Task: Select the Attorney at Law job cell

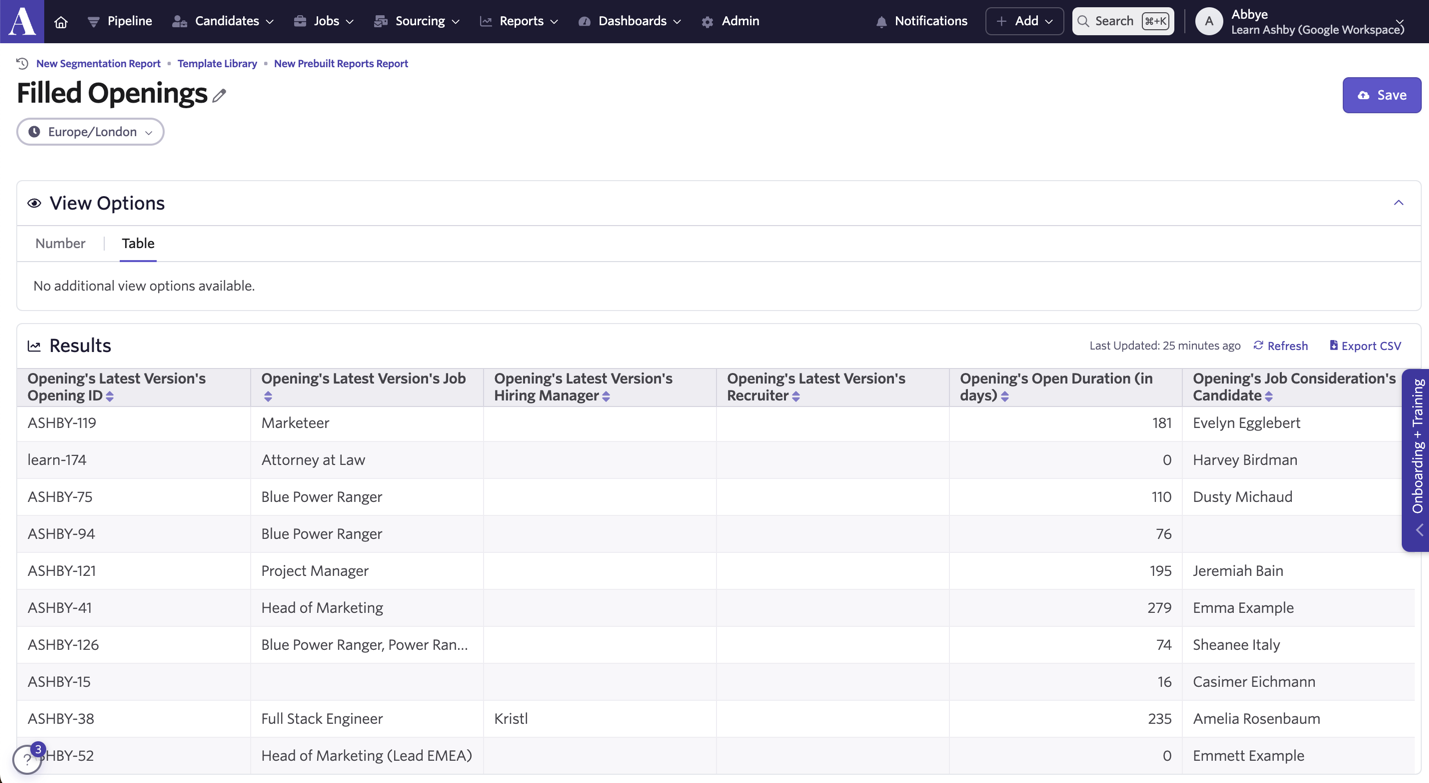Action: click(x=367, y=460)
